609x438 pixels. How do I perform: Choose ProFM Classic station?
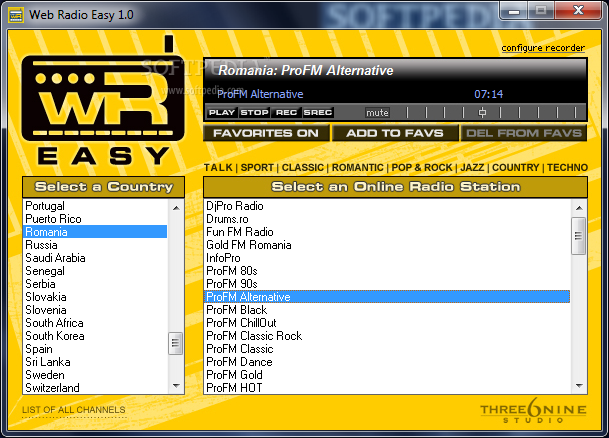[387, 349]
